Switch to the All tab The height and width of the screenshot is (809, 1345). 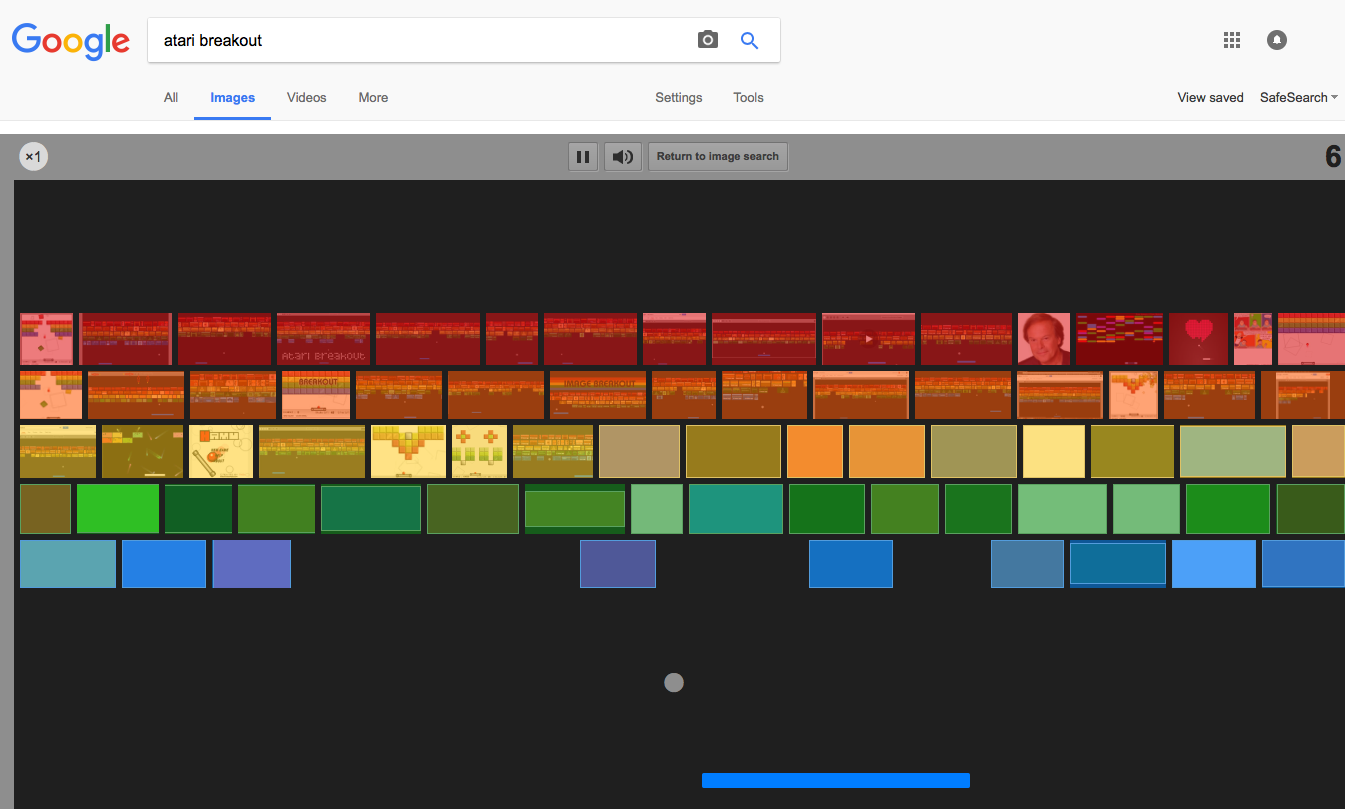click(171, 97)
